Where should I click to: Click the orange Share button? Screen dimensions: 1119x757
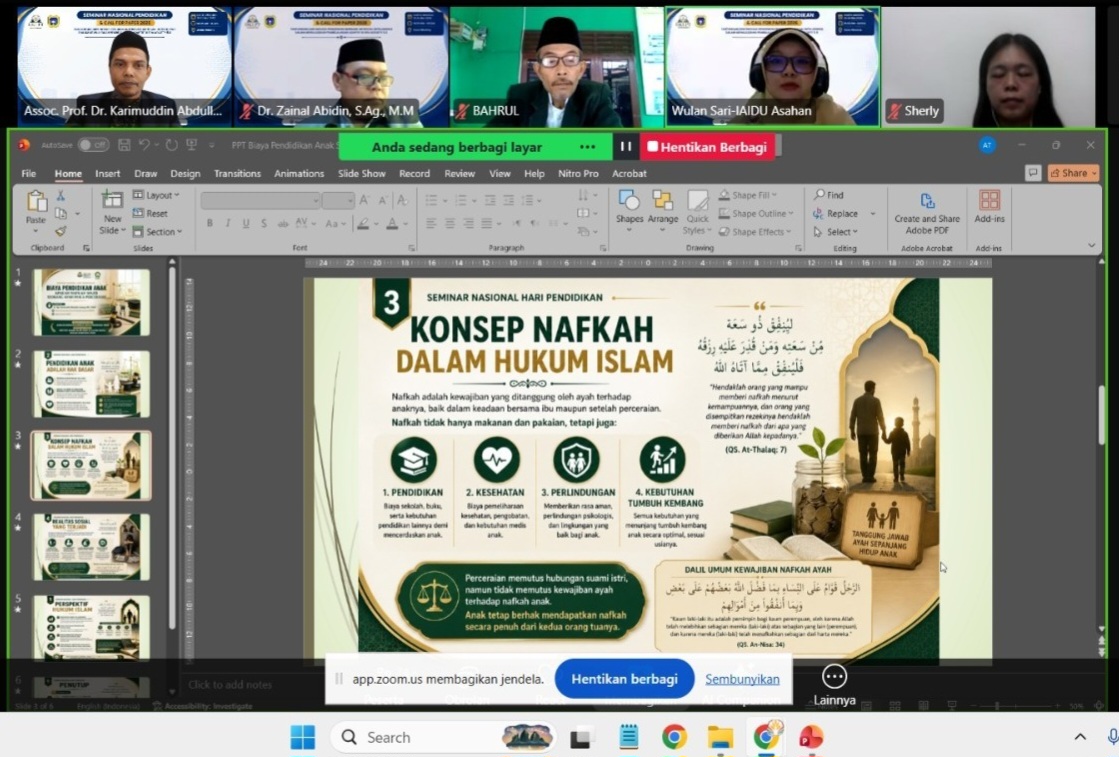[1073, 173]
